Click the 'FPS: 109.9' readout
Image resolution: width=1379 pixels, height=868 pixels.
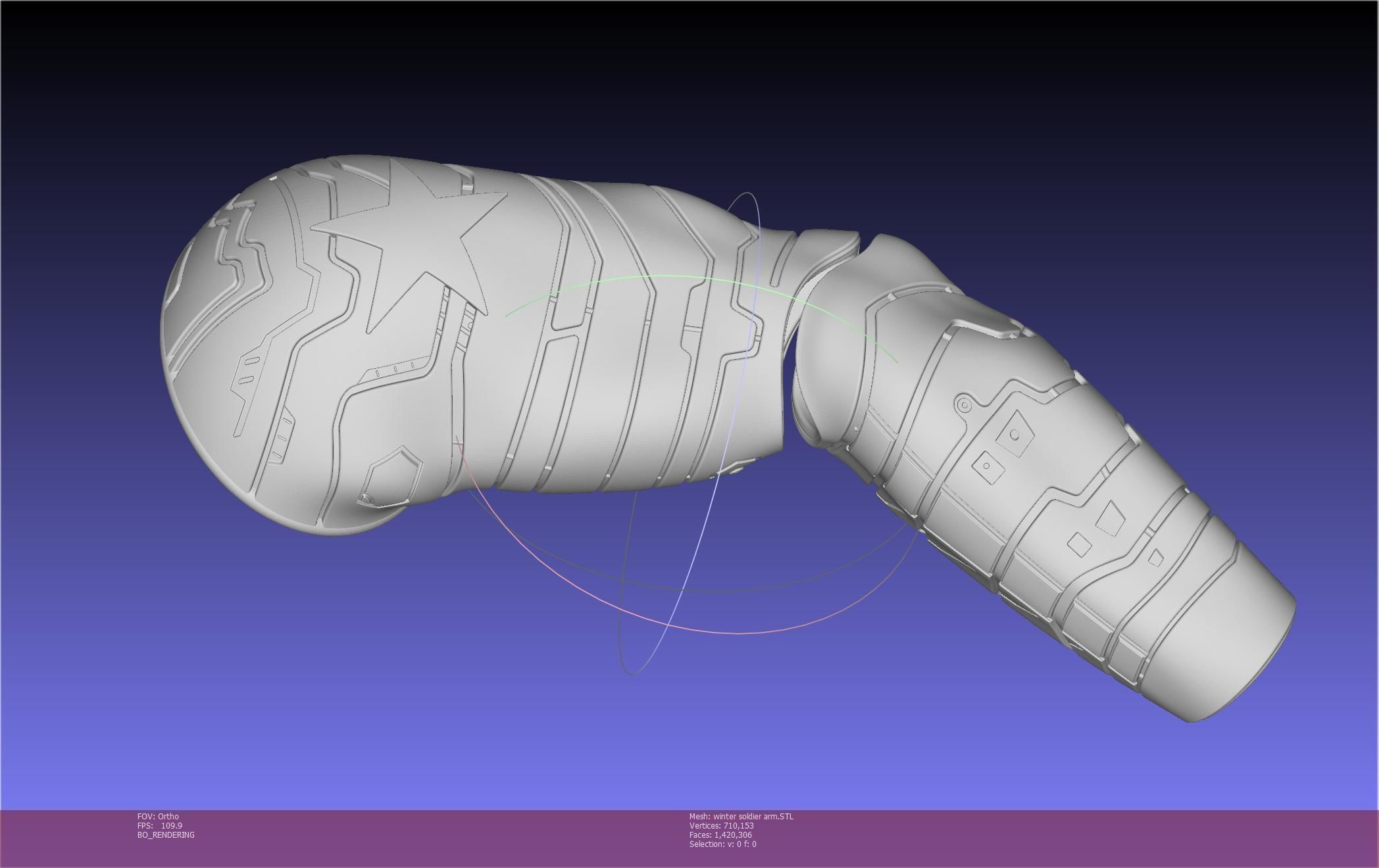[x=160, y=825]
